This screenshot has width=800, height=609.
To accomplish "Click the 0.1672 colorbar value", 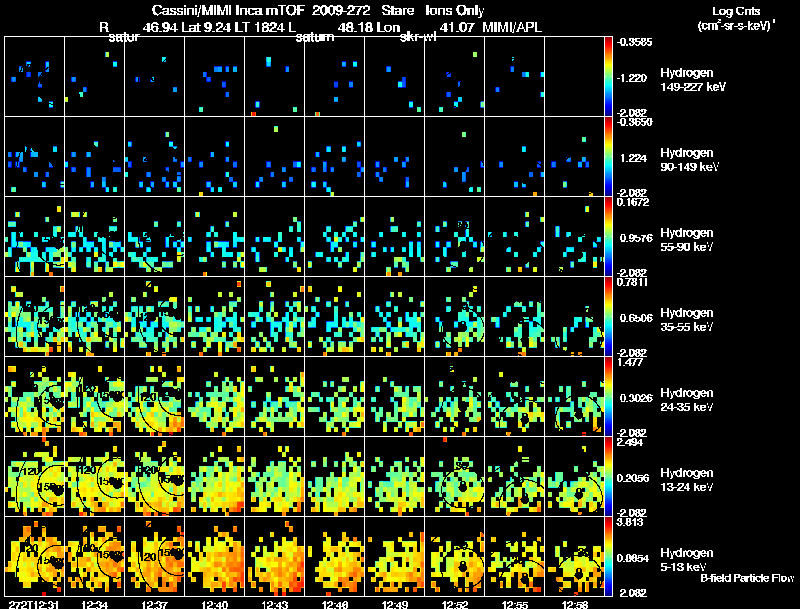I will click(x=633, y=202).
